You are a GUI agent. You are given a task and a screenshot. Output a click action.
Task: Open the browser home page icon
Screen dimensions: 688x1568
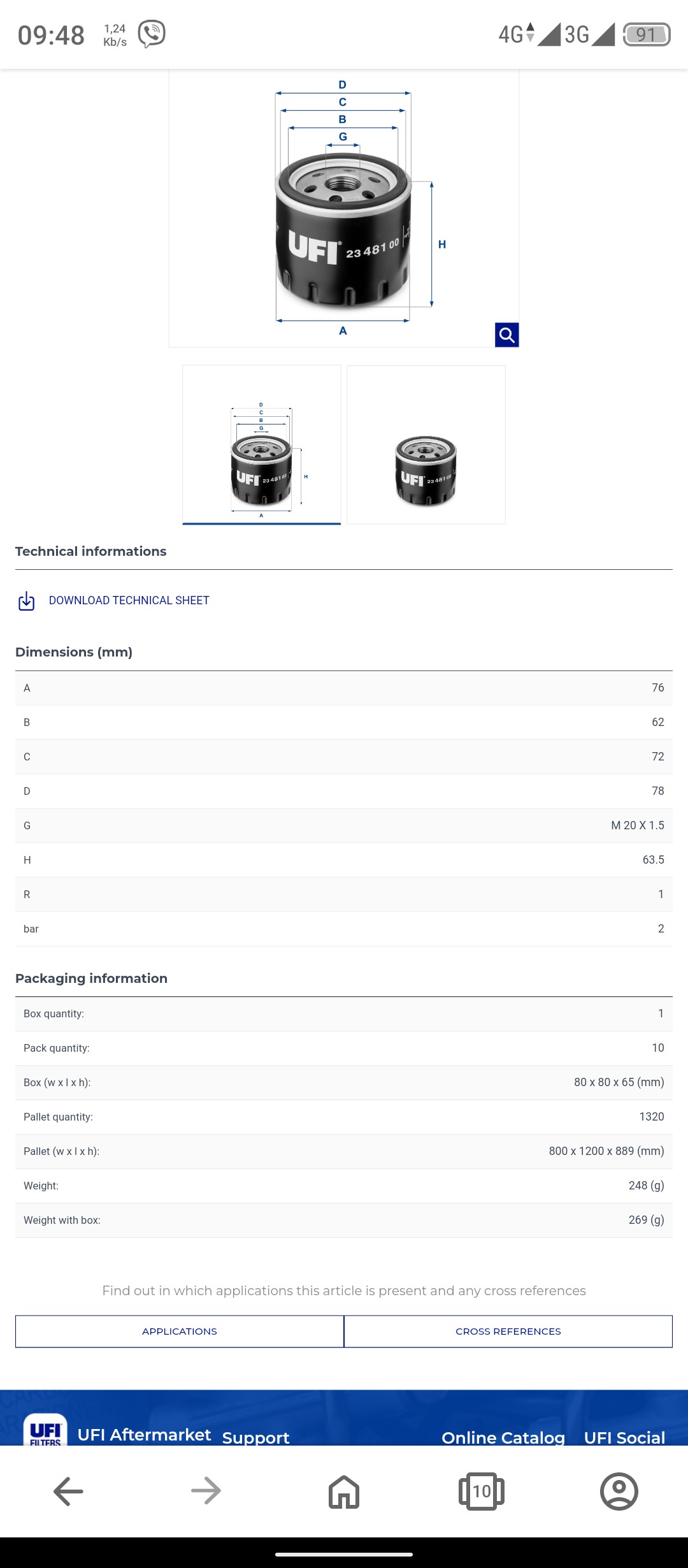click(344, 1492)
